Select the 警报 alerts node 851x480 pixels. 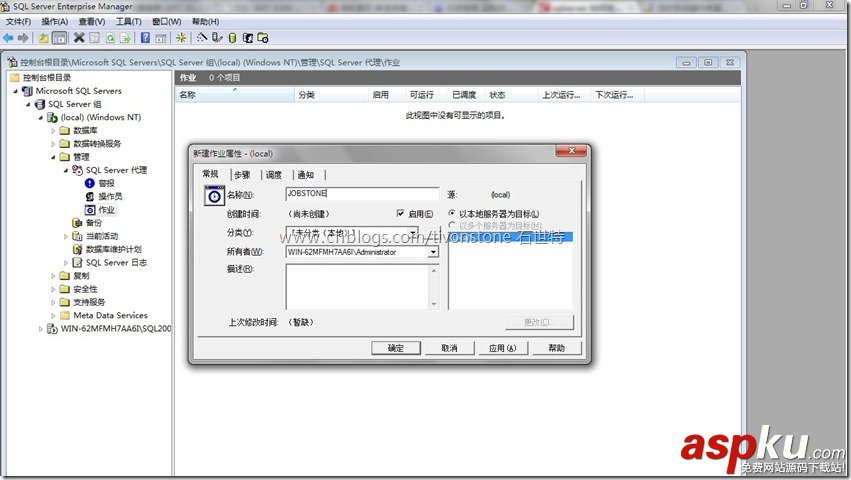click(x=106, y=183)
